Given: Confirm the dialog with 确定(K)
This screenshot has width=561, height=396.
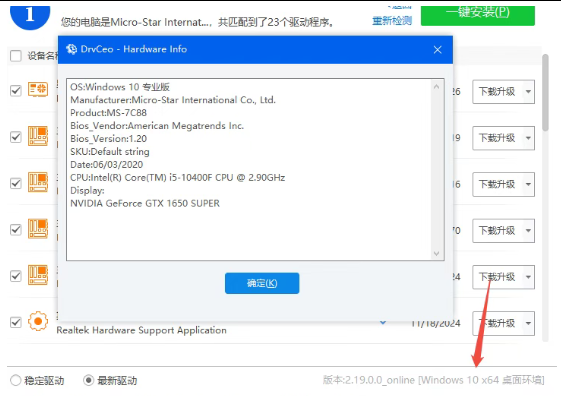Looking at the screenshot, I should click(262, 283).
